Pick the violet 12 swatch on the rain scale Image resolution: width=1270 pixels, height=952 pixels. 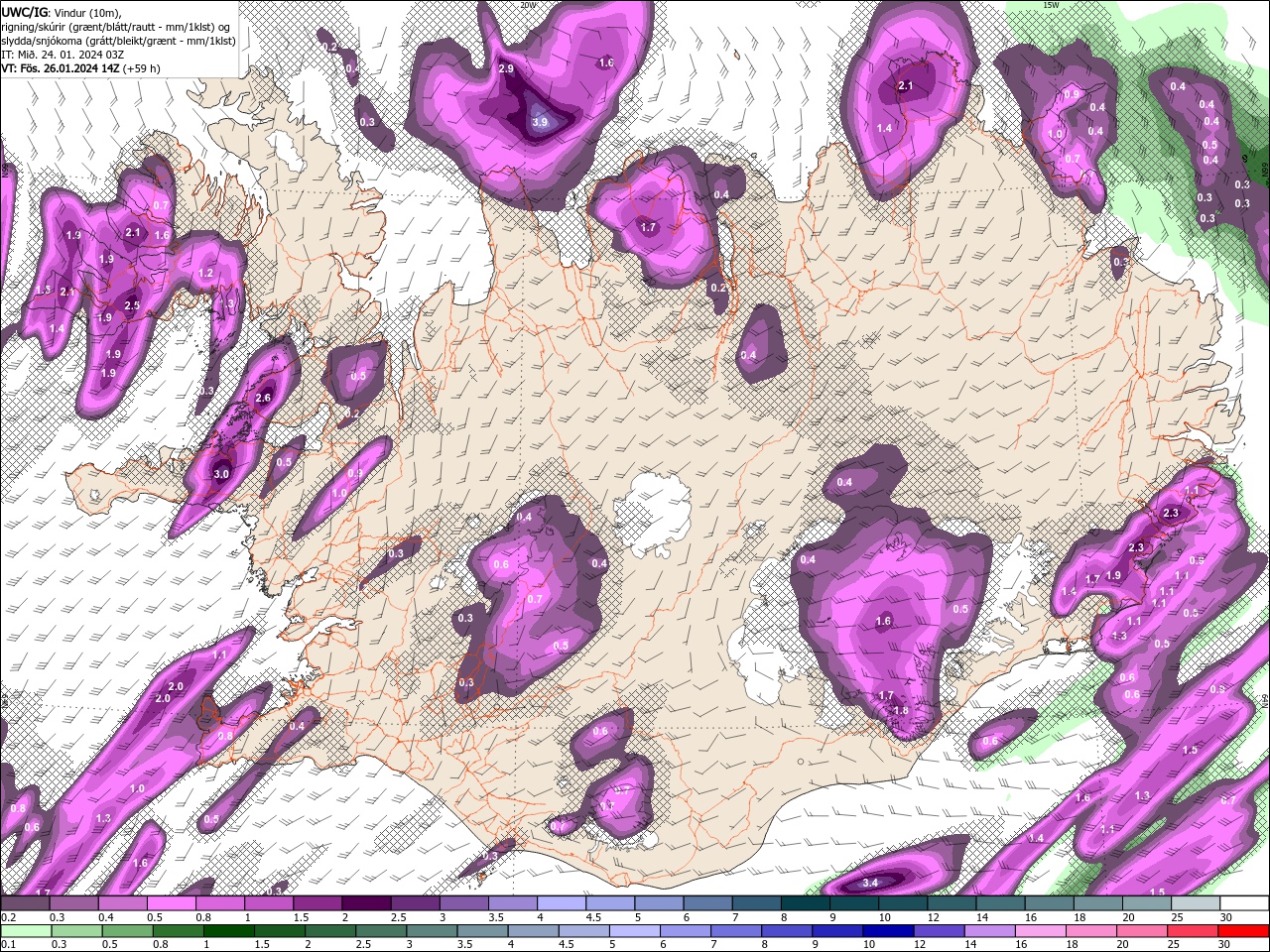coord(938,931)
